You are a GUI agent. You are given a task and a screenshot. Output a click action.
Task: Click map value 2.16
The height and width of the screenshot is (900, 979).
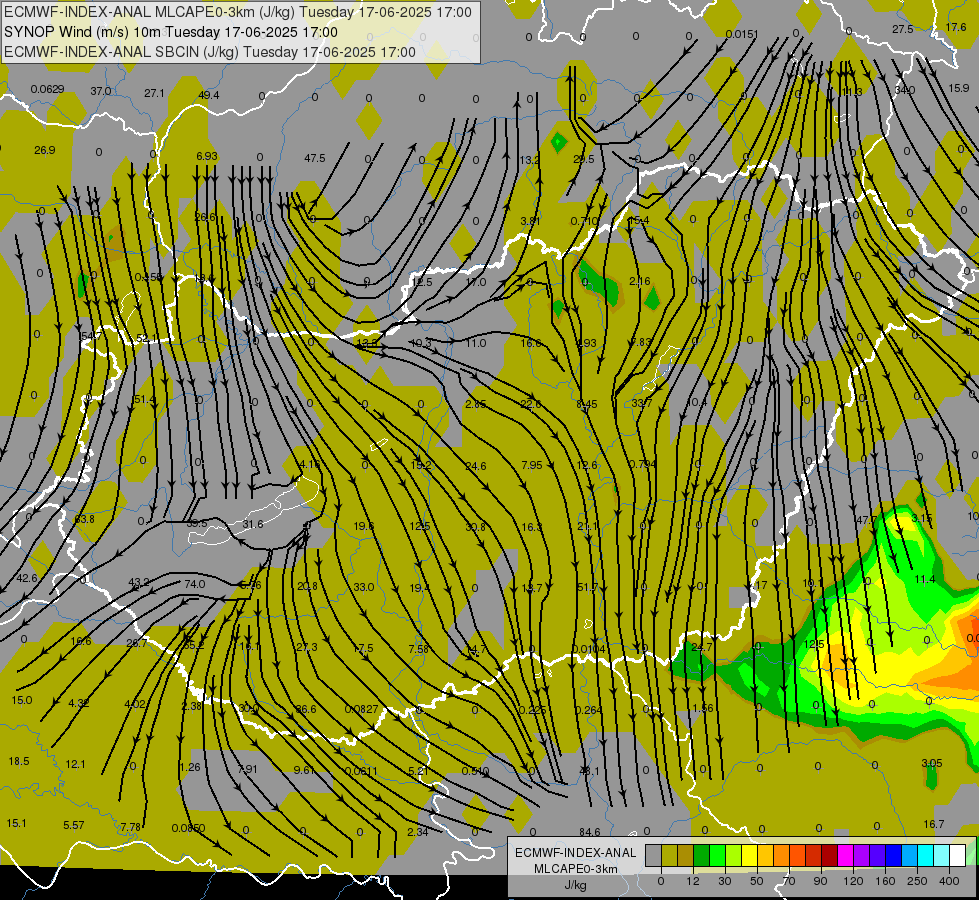[x=640, y=281]
